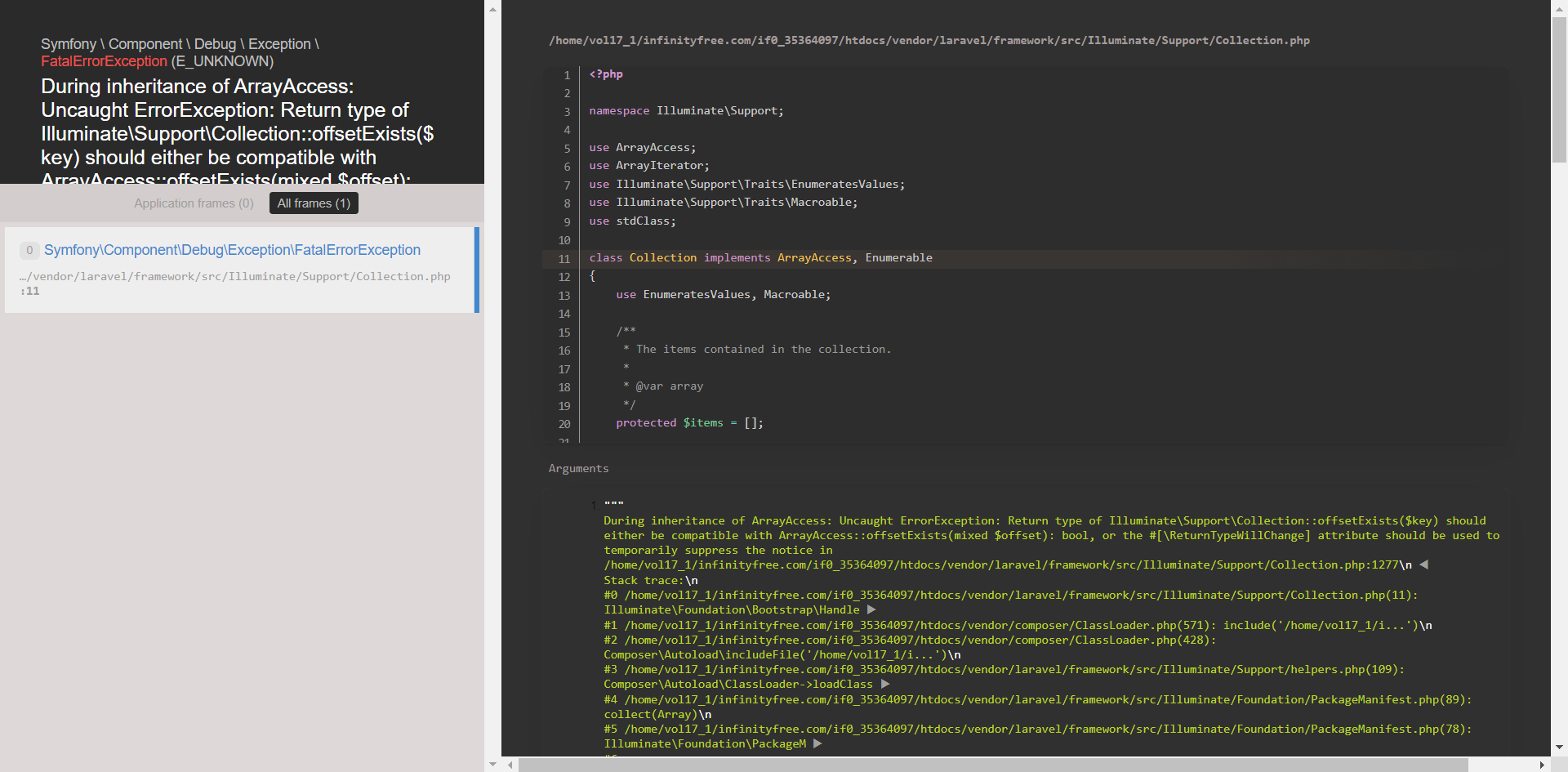1568x772 pixels.
Task: Click the red FatalErrorException title
Action: (104, 61)
